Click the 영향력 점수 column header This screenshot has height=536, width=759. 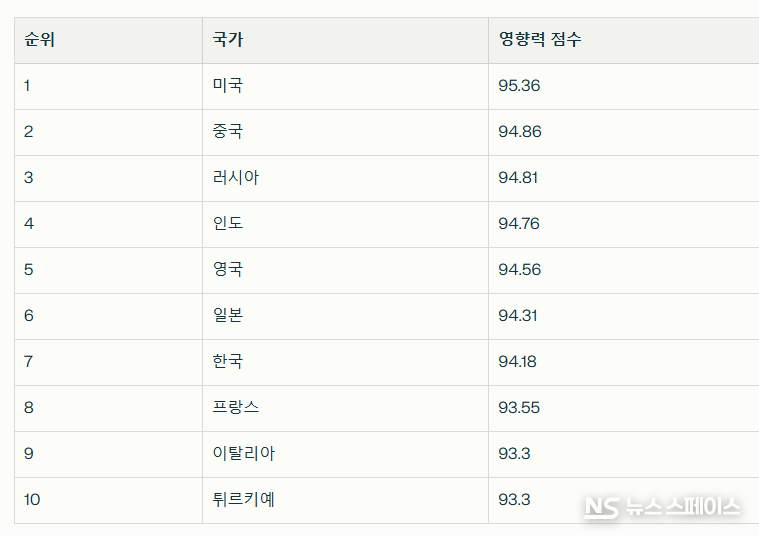(x=539, y=40)
